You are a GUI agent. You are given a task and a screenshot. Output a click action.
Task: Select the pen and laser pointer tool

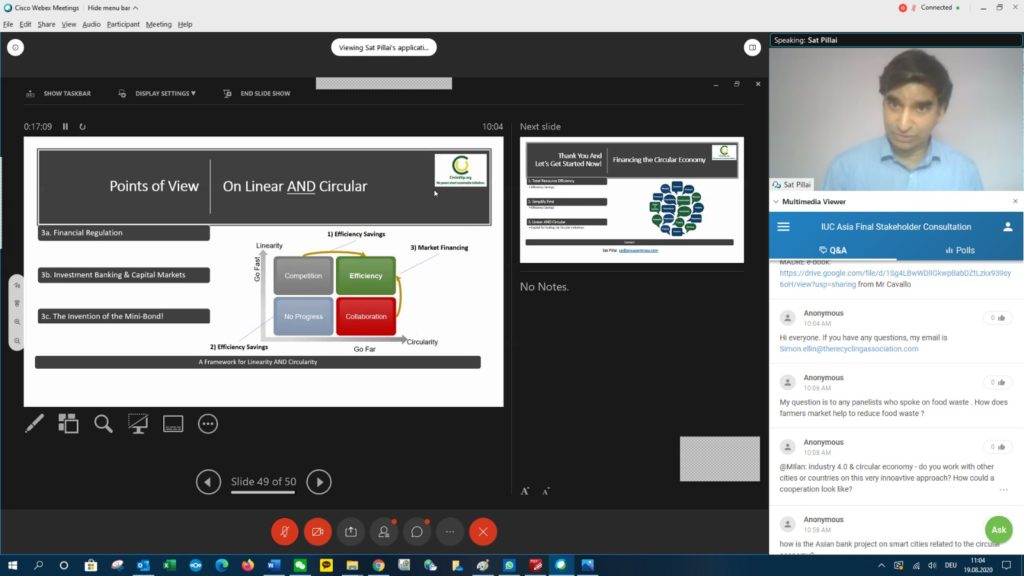coord(33,424)
